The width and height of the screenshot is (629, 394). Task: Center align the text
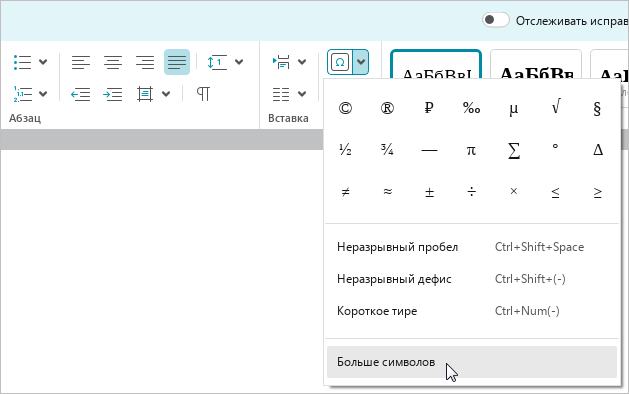[113, 62]
